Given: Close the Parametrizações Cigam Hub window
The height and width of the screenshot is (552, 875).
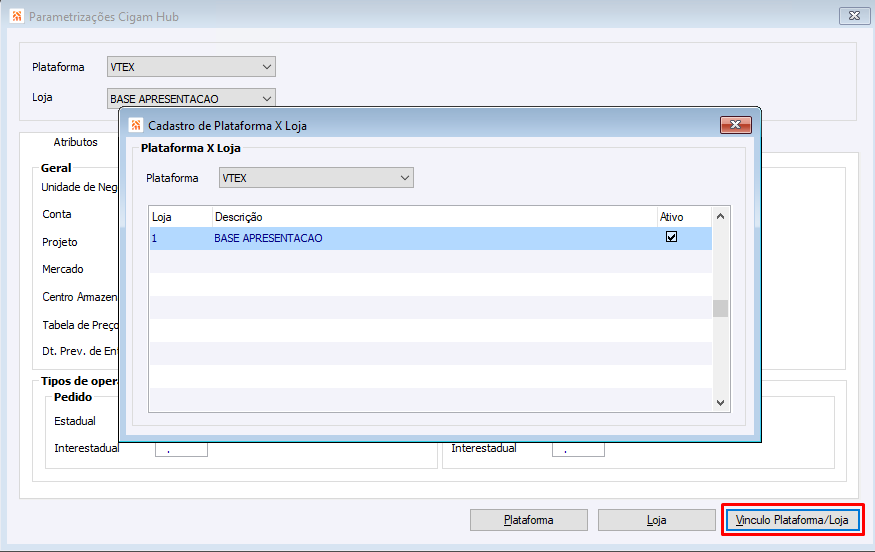Looking at the screenshot, I should tap(854, 16).
